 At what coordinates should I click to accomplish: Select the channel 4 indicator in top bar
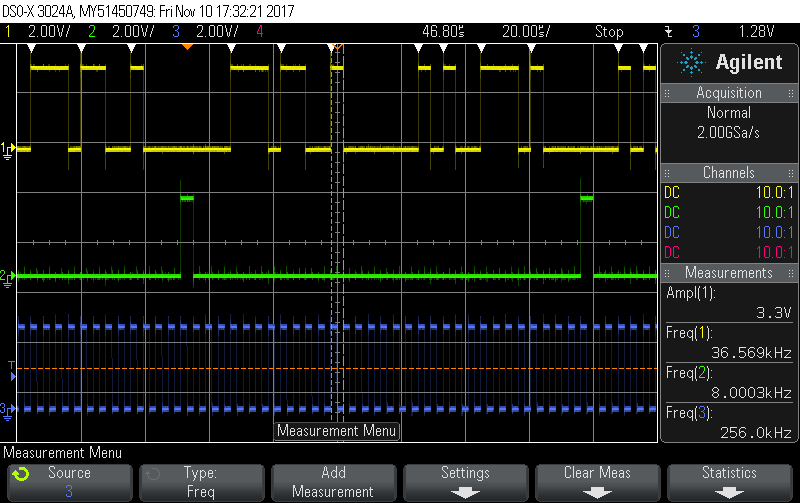pyautogui.click(x=260, y=32)
